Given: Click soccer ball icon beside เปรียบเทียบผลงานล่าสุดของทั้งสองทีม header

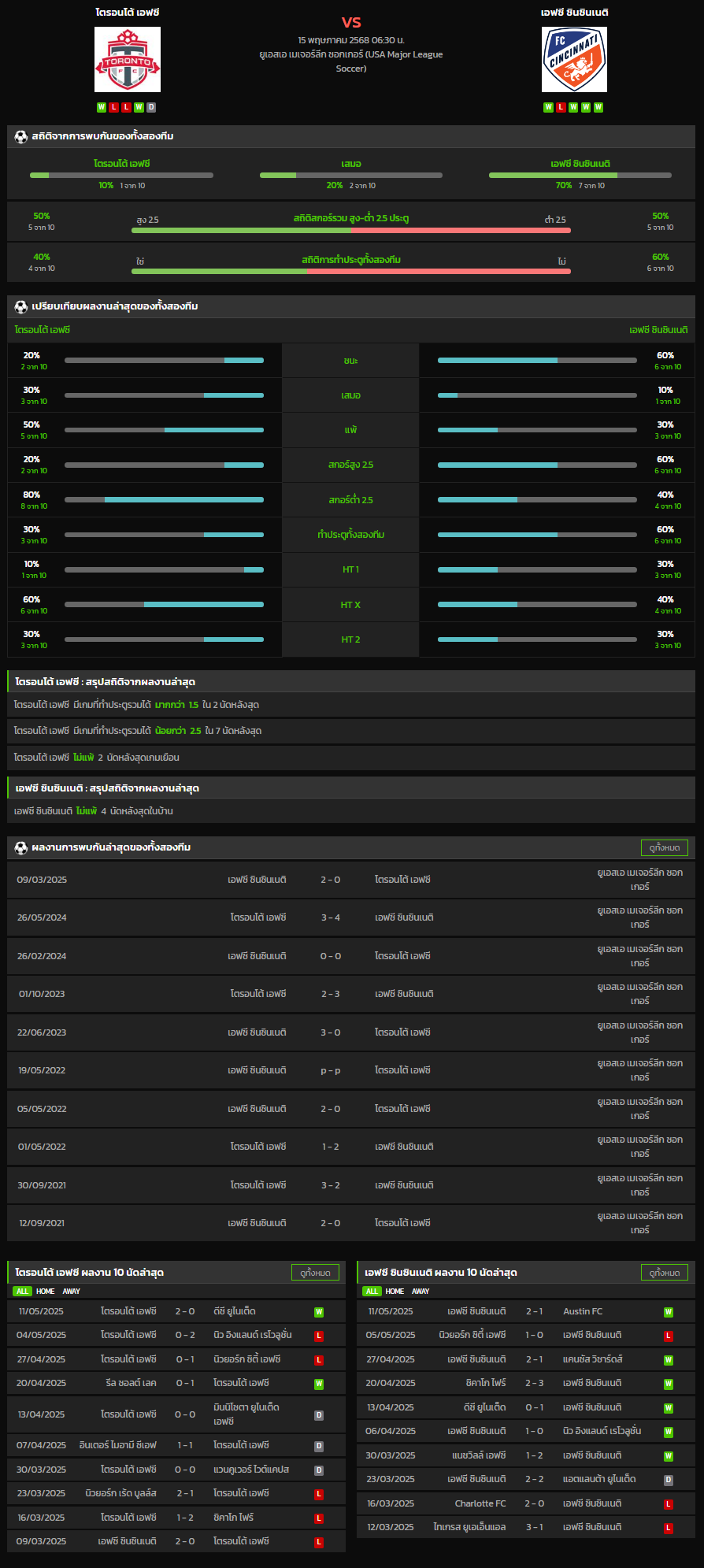Looking at the screenshot, I should (x=21, y=306).
